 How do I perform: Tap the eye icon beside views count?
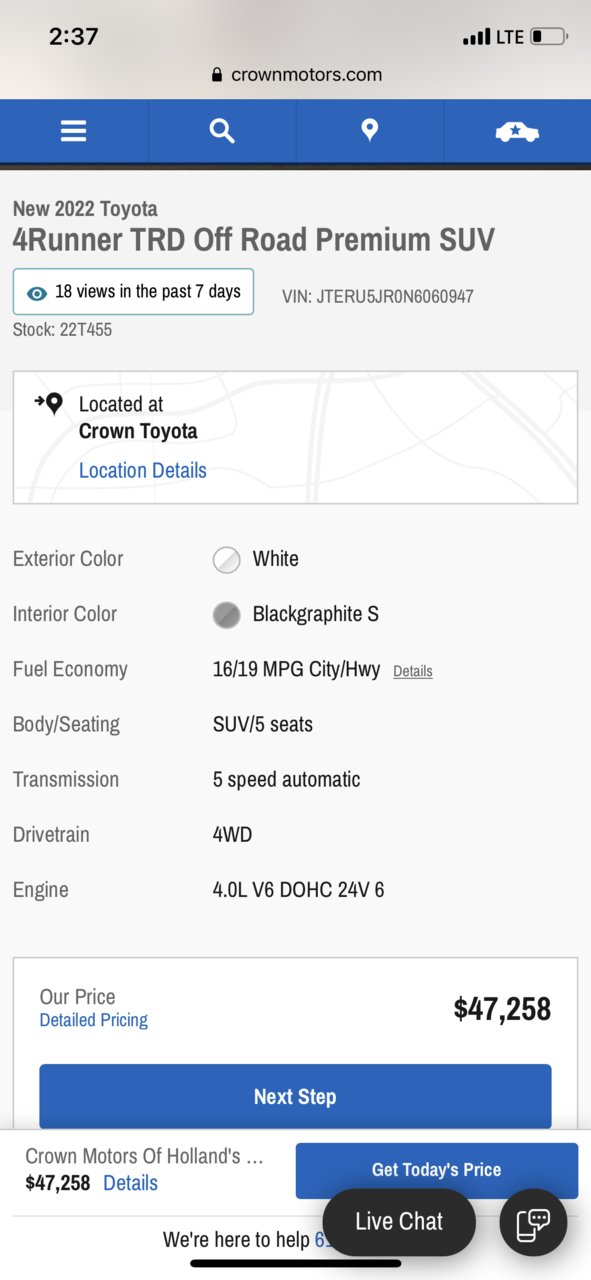37,293
